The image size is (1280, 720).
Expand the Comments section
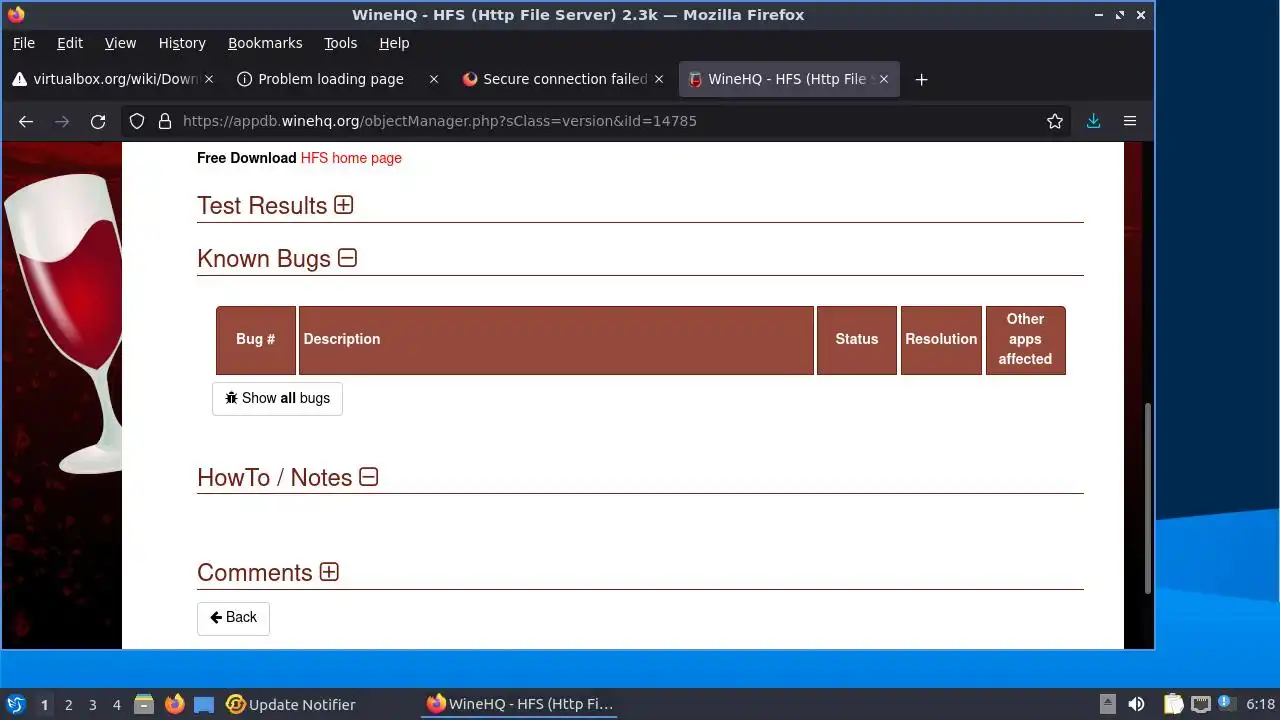click(329, 572)
